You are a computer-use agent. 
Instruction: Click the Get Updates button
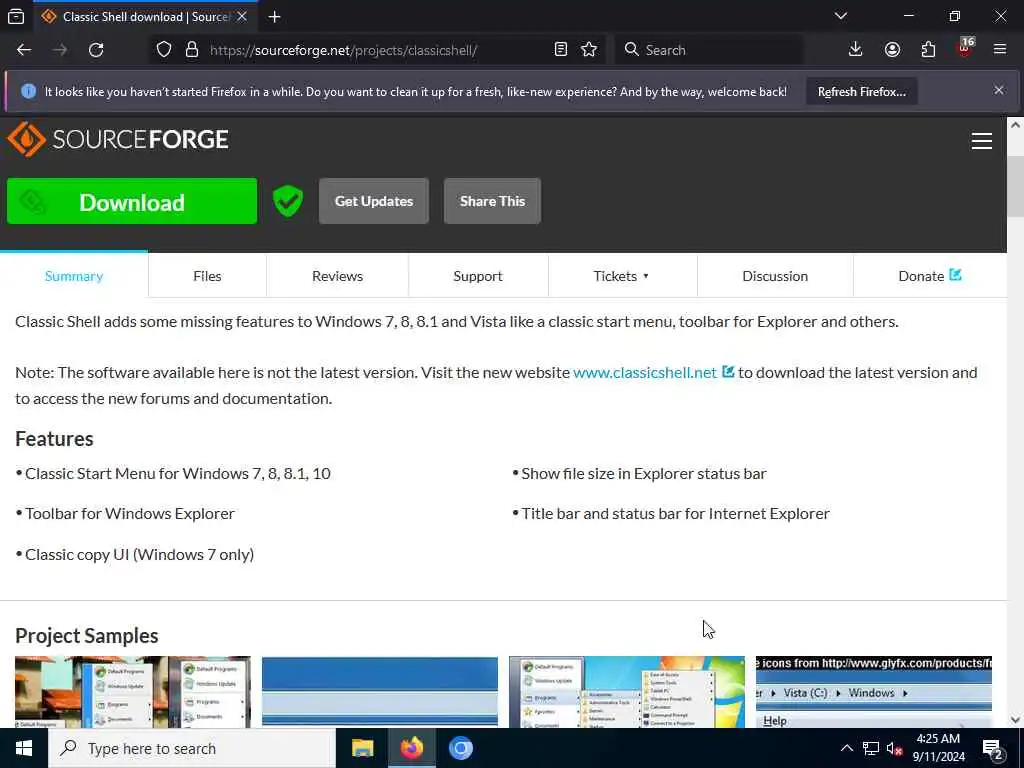(374, 201)
